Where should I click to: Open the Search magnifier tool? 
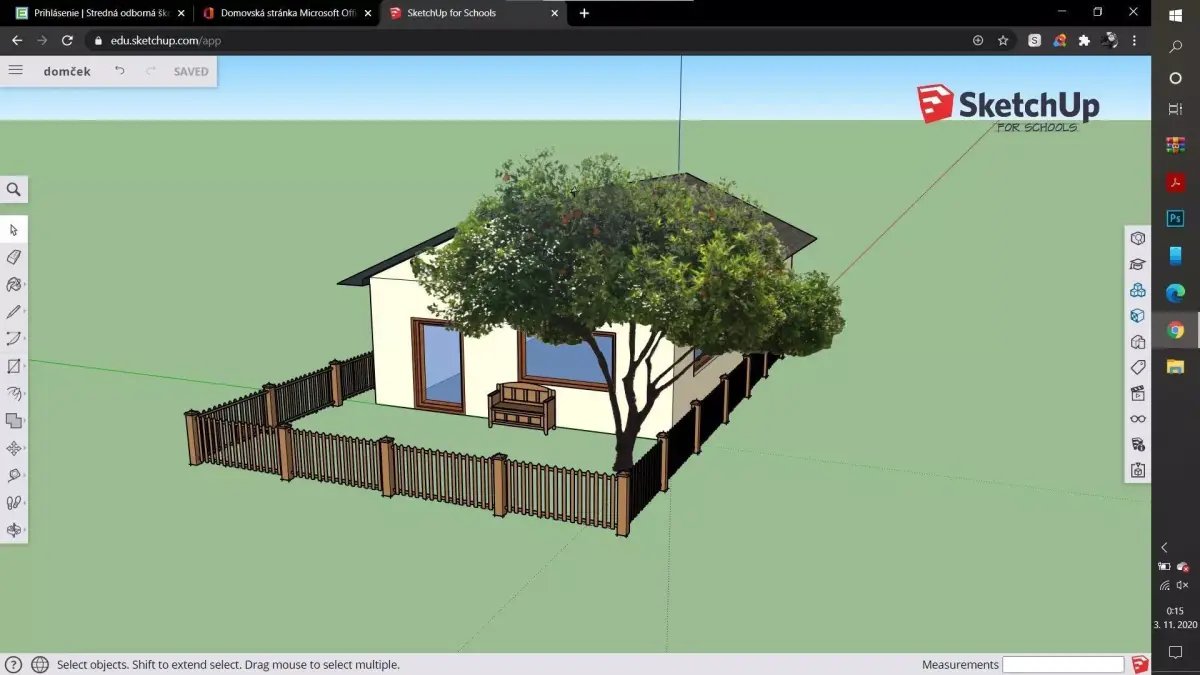click(x=14, y=189)
